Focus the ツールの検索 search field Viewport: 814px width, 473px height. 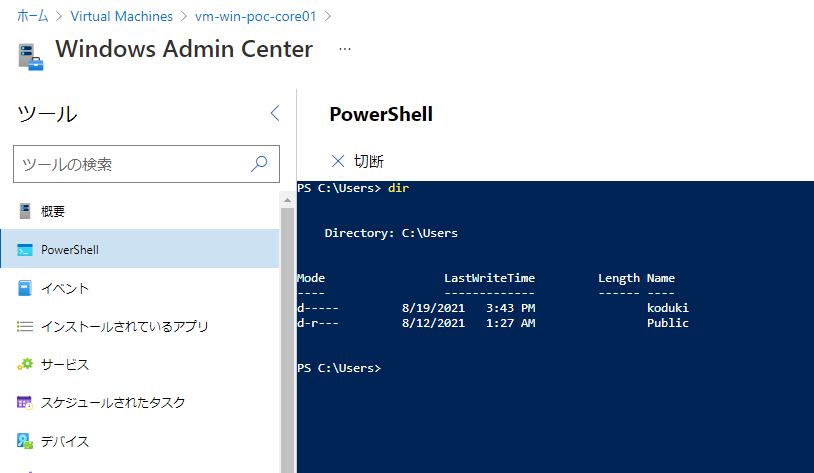[146, 164]
